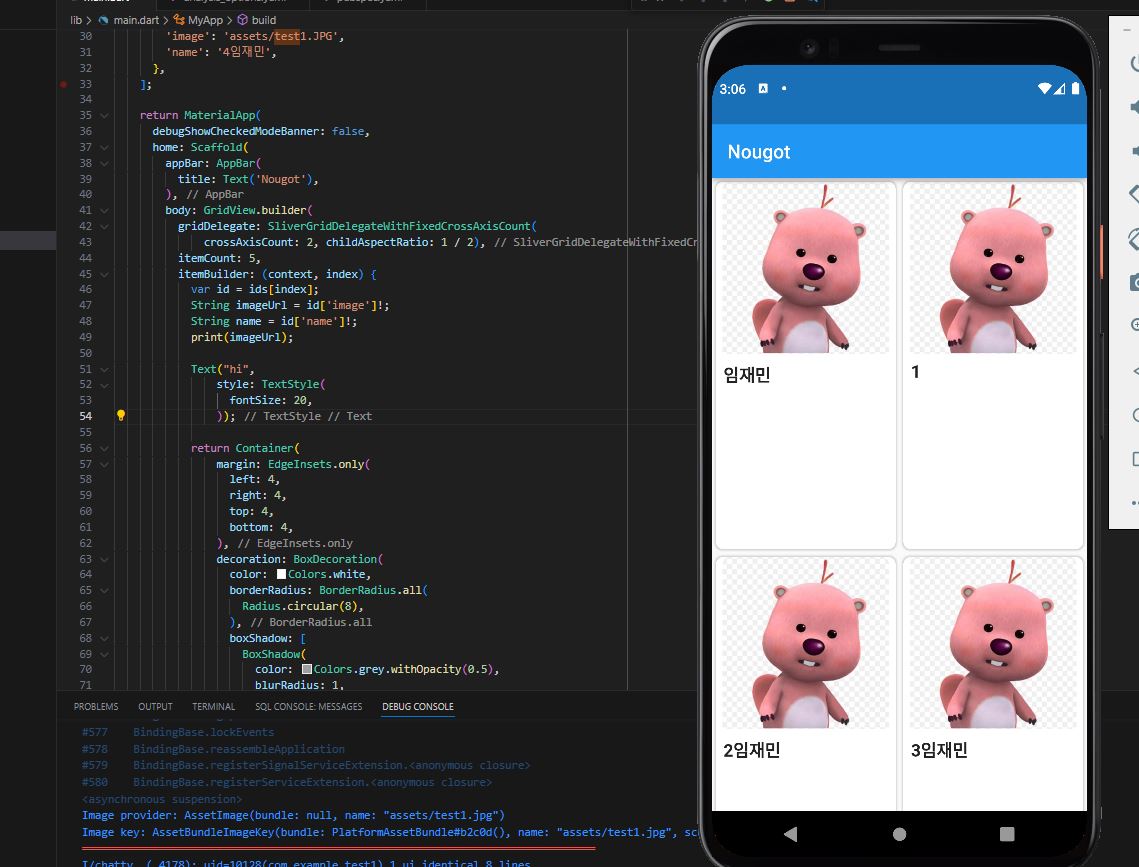Fold the TextStyle block at line 52
Image resolution: width=1139 pixels, height=867 pixels.
(x=105, y=385)
